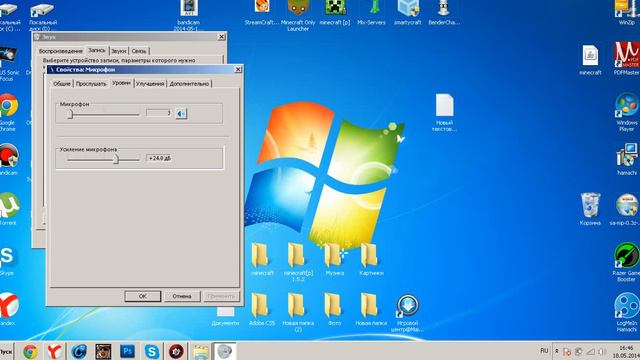Select the Новая папка (2) folder

(x=298, y=312)
